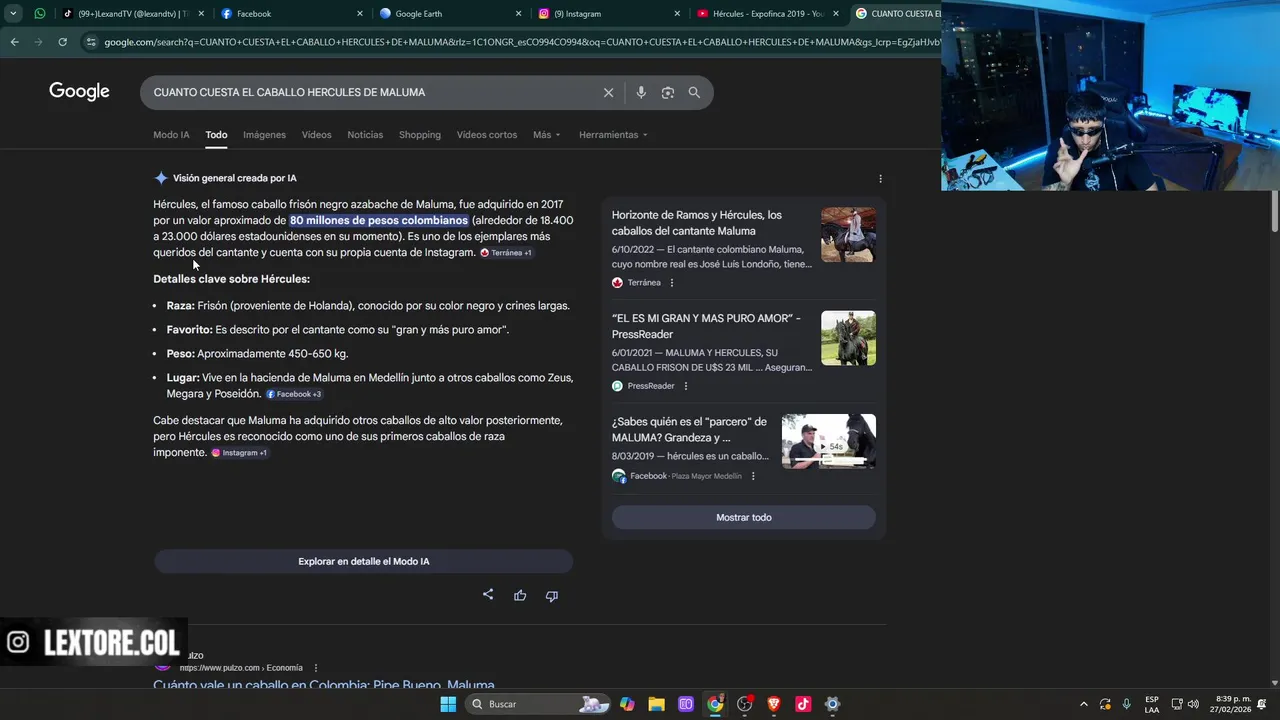Open Copilot from taskbar
Viewport: 1280px width, 720px height.
pos(627,704)
